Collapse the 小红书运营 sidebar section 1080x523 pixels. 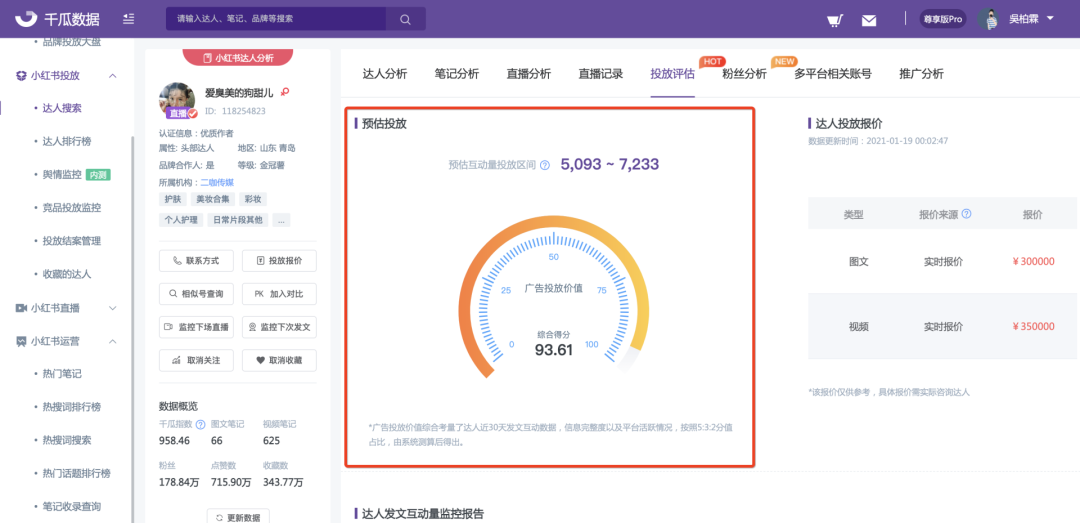pos(113,341)
